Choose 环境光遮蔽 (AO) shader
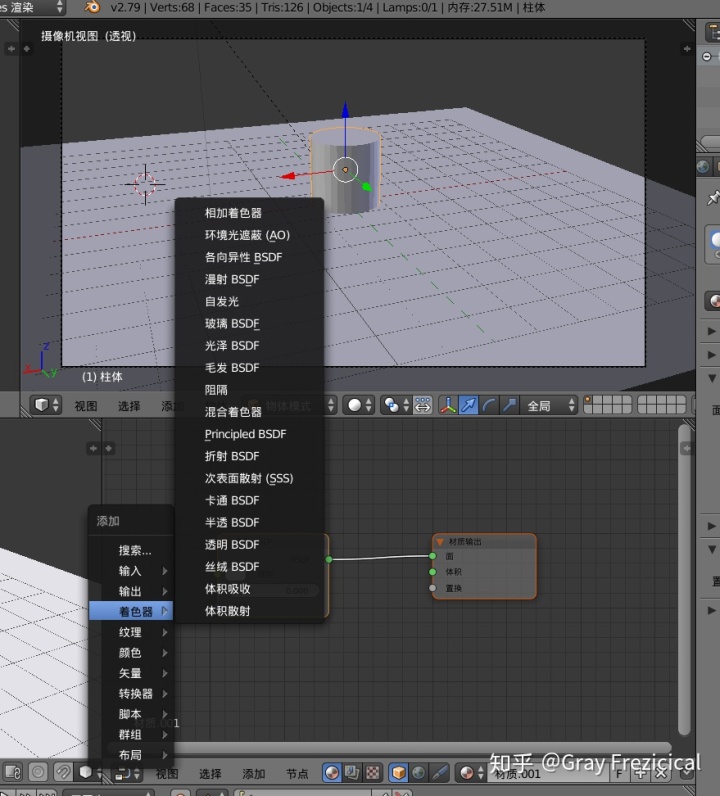This screenshot has height=796, width=720. (249, 235)
